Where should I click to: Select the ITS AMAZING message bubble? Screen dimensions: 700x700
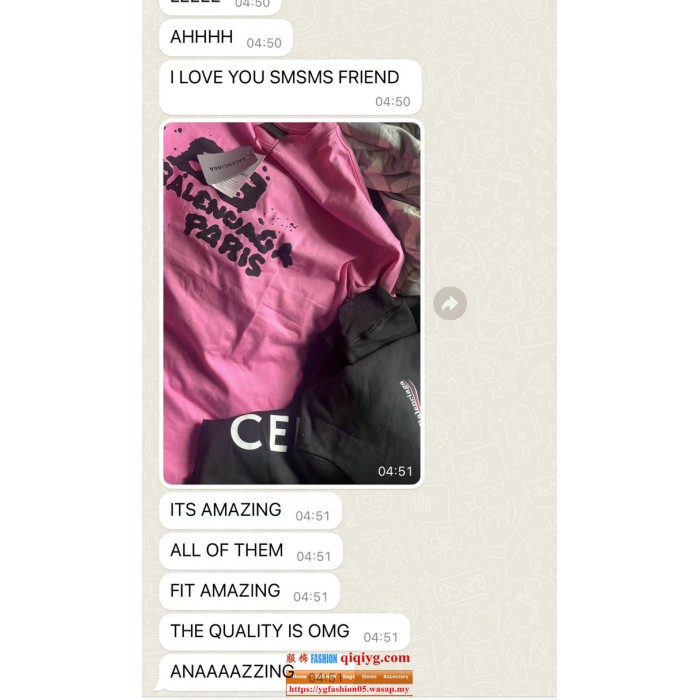click(250, 511)
